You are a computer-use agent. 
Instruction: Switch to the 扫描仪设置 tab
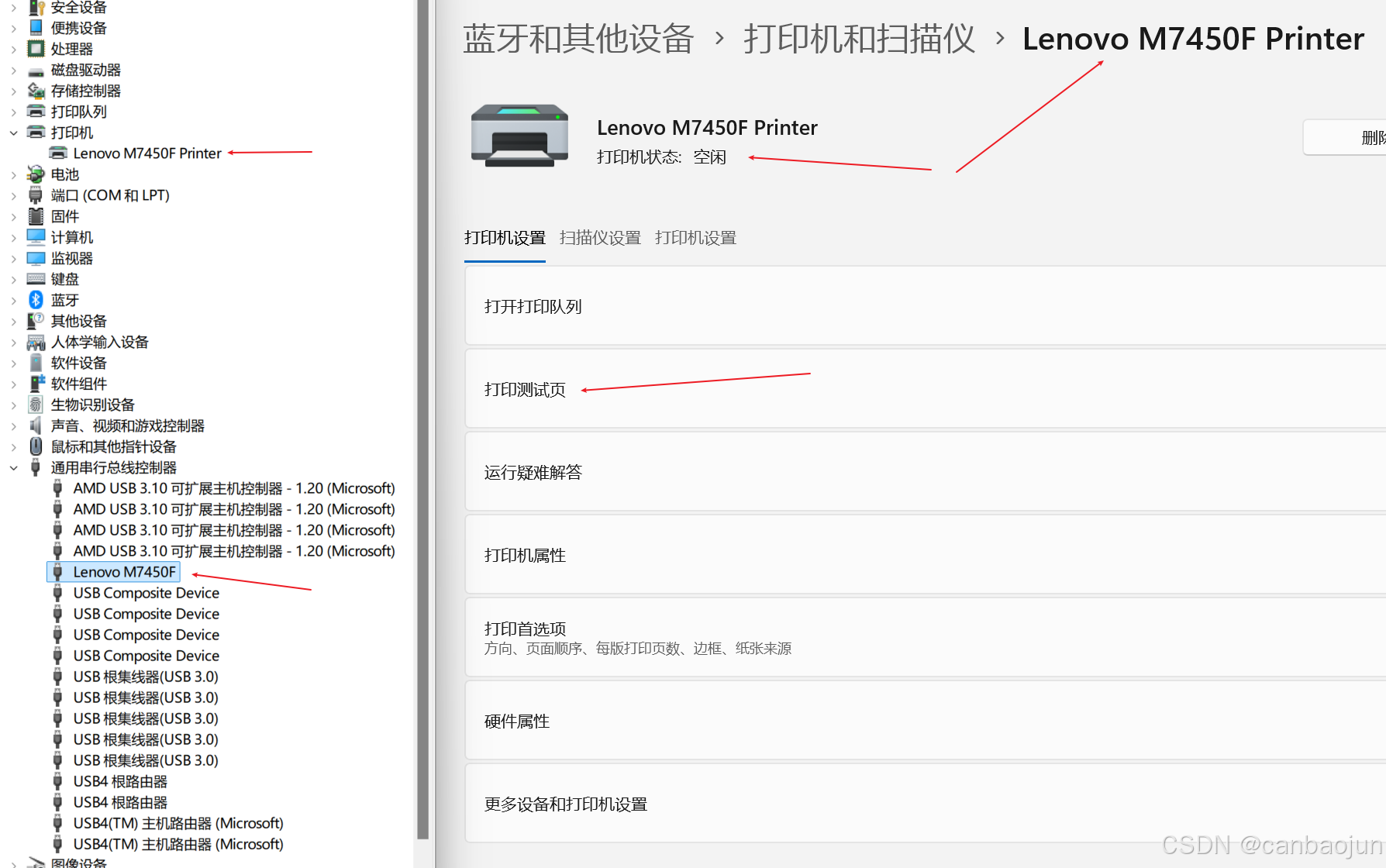600,238
